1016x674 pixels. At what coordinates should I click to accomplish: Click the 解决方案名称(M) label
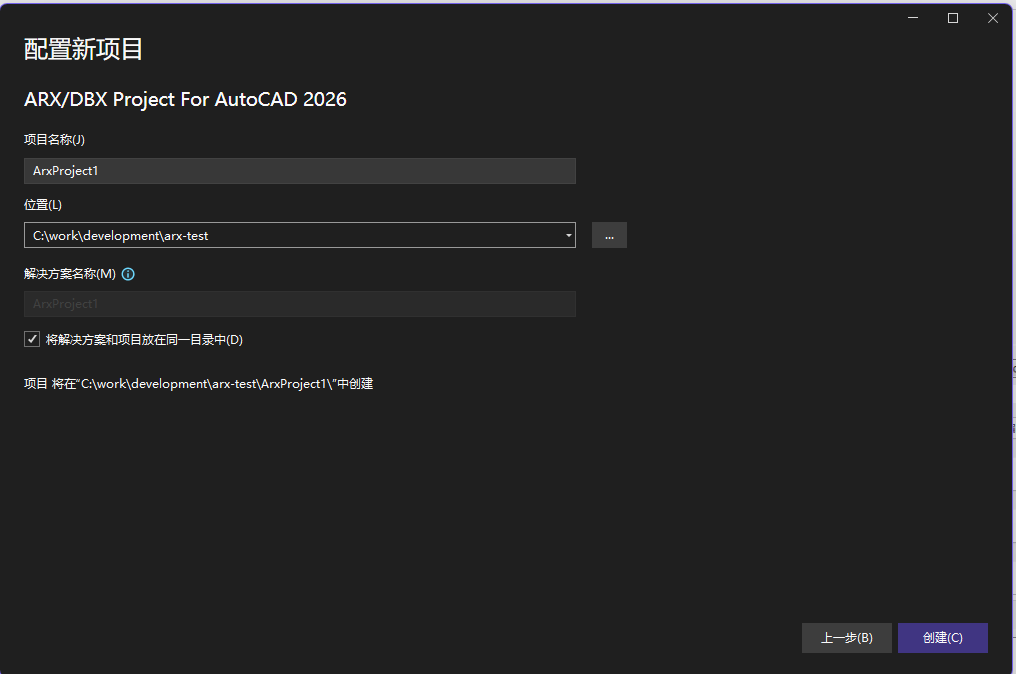coord(70,274)
